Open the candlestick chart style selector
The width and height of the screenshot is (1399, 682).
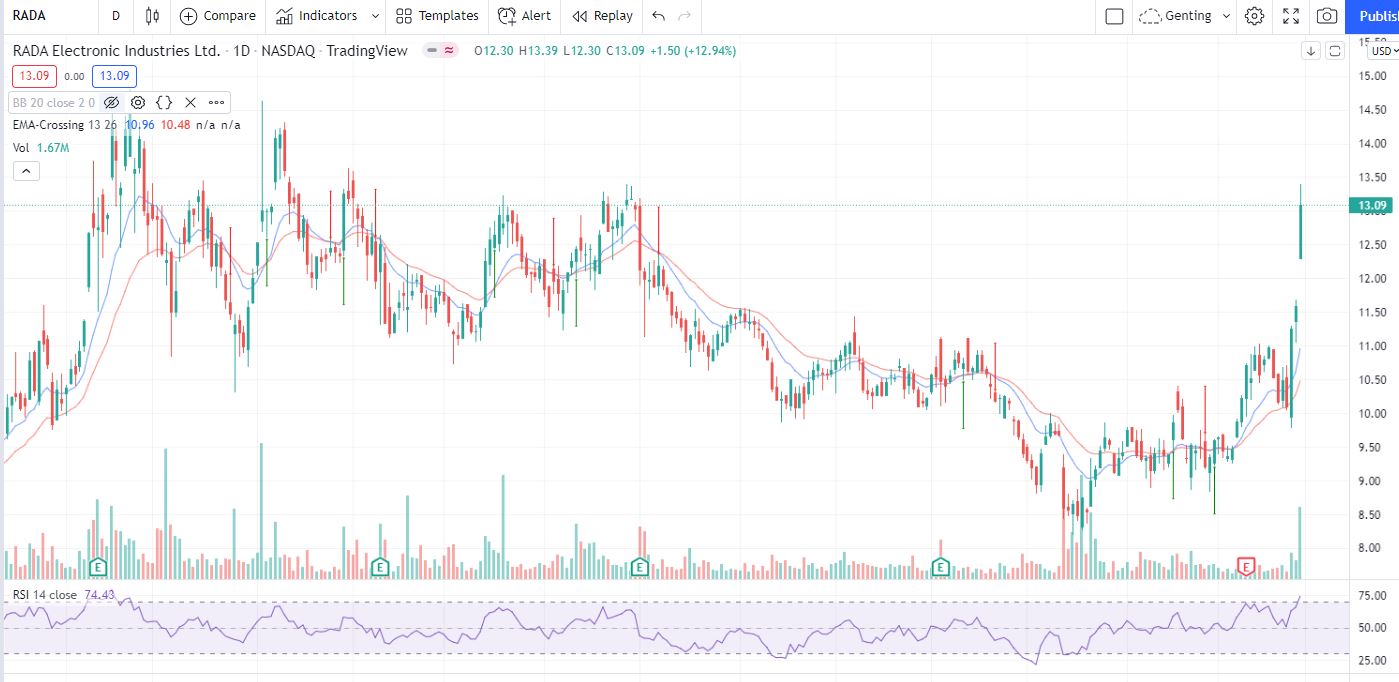point(152,16)
